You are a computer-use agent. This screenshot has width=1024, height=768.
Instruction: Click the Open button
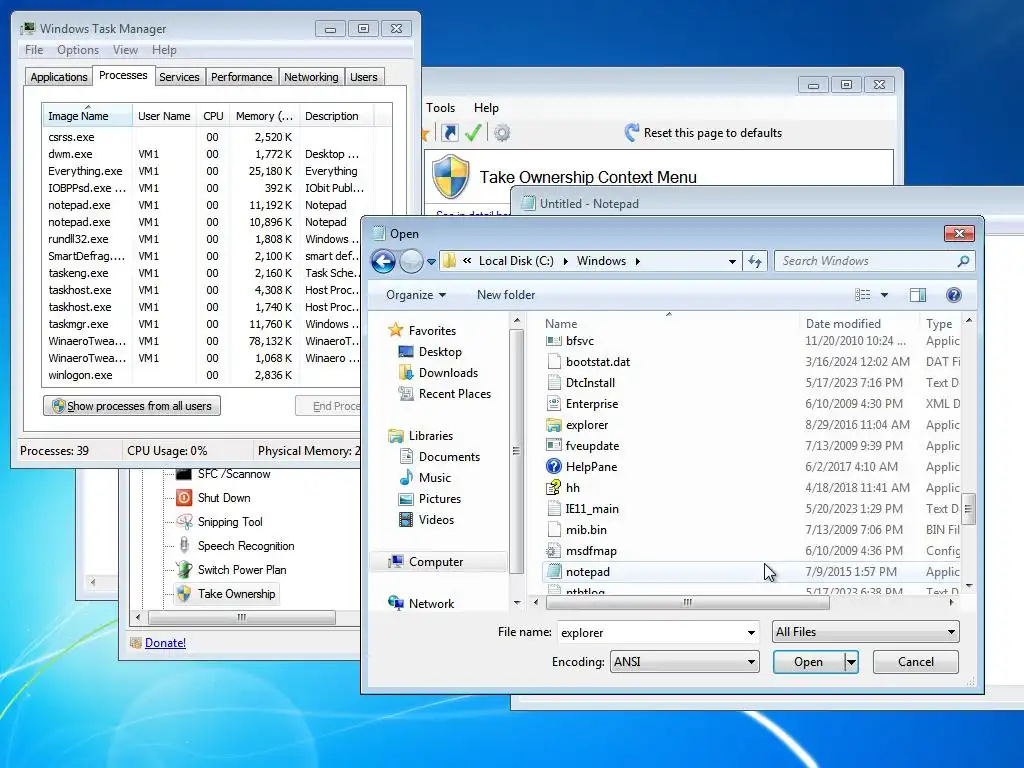coord(808,662)
